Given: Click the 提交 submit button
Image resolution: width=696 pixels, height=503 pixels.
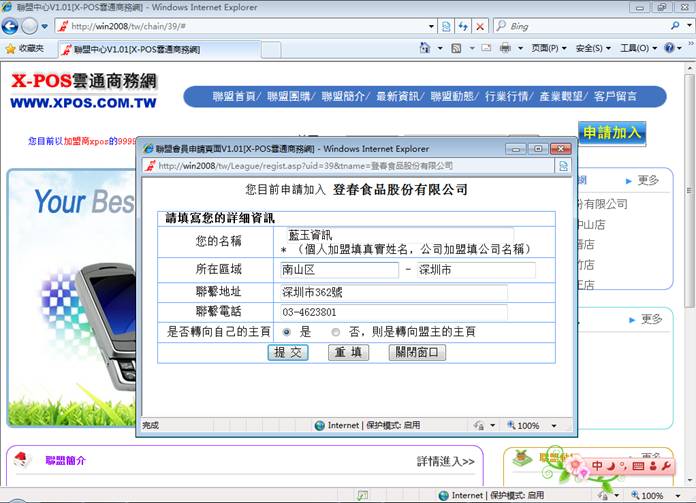Looking at the screenshot, I should pyautogui.click(x=288, y=353).
